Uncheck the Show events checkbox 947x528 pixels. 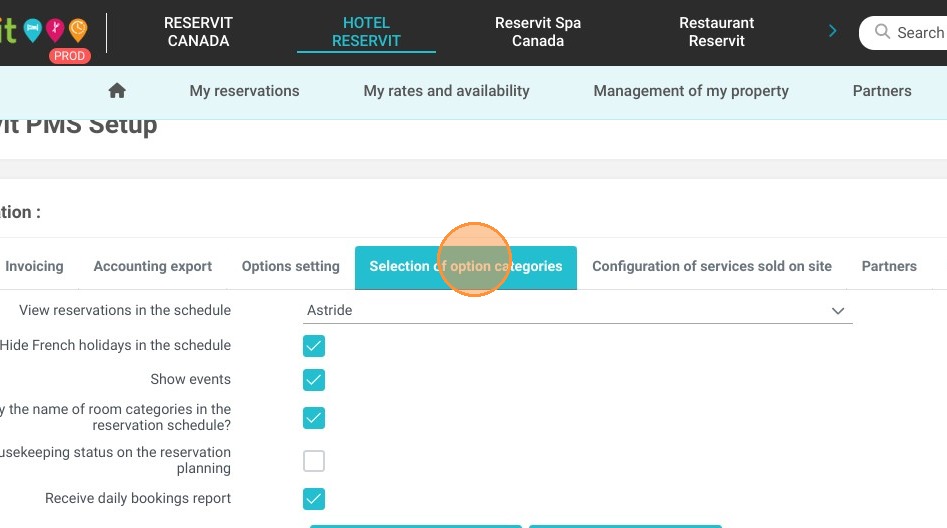click(x=314, y=380)
